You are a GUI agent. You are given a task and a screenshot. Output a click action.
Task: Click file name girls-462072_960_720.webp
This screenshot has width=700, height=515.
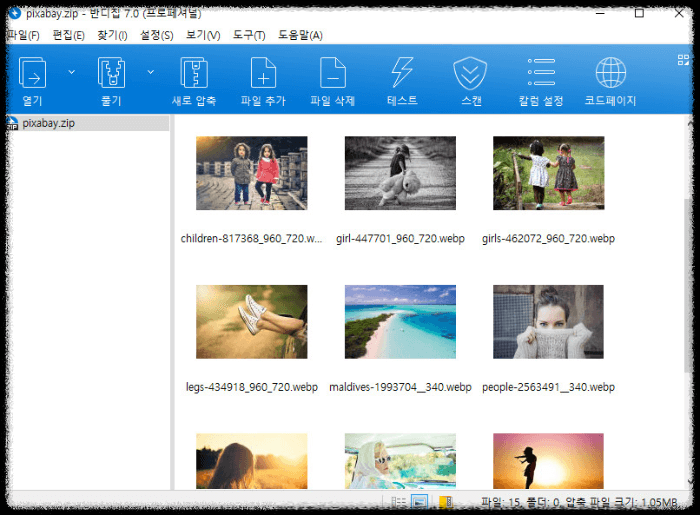[549, 239]
